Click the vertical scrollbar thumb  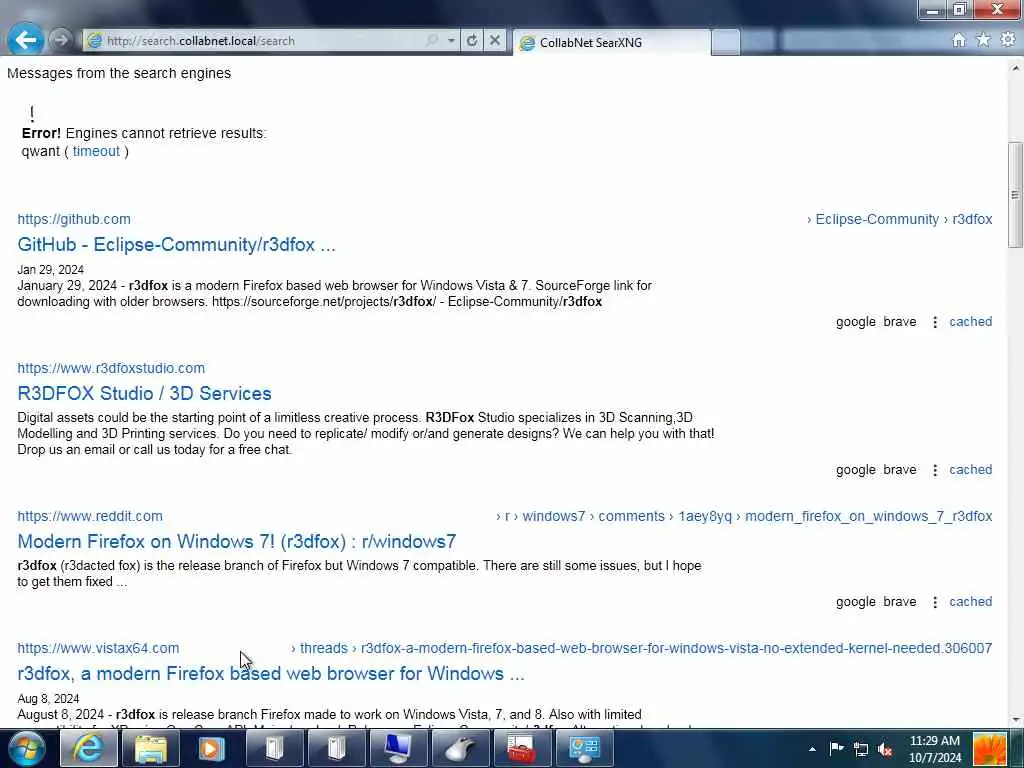[x=1015, y=195]
